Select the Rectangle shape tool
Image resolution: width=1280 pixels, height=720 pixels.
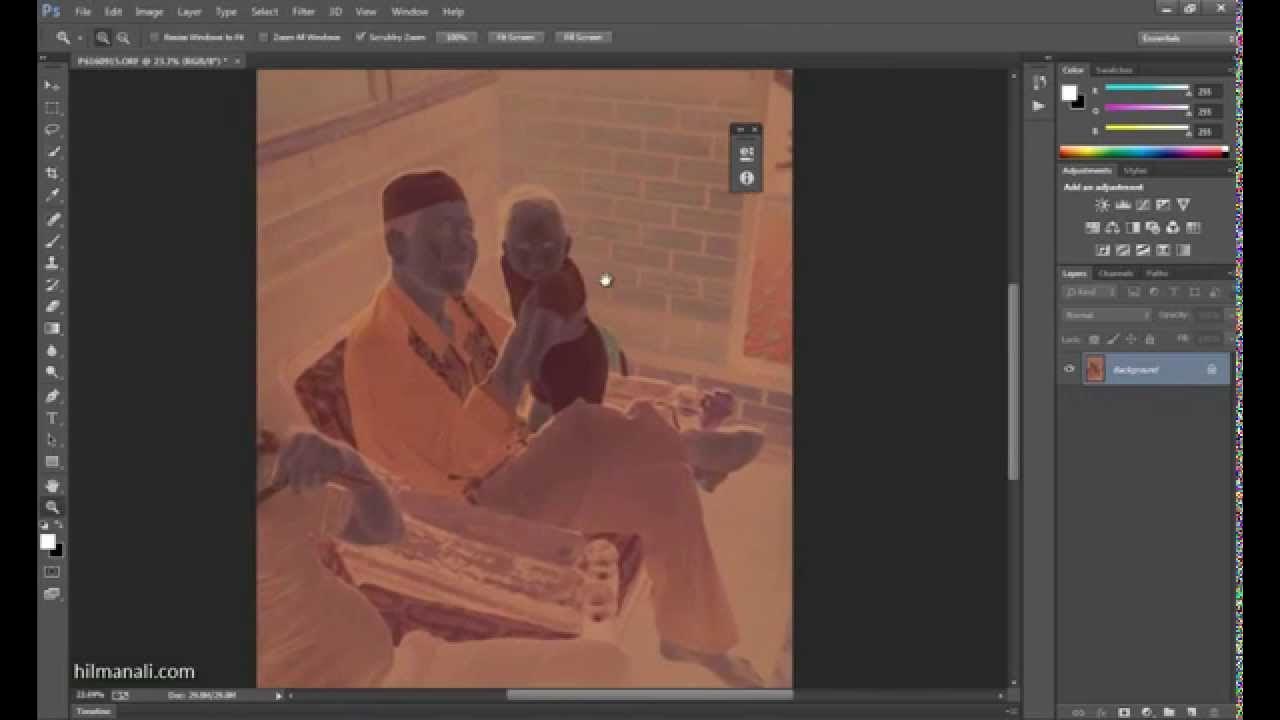(x=52, y=462)
